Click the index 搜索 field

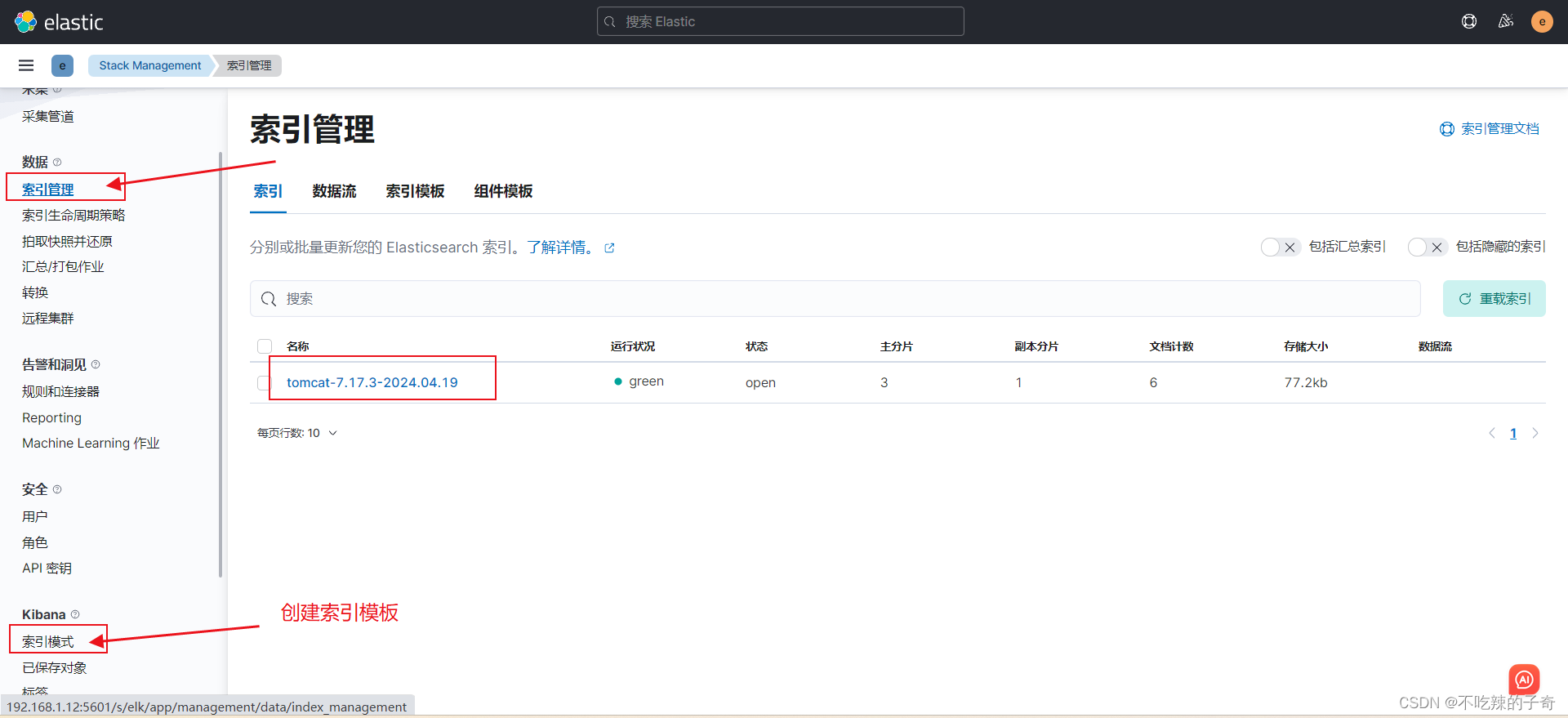click(835, 299)
